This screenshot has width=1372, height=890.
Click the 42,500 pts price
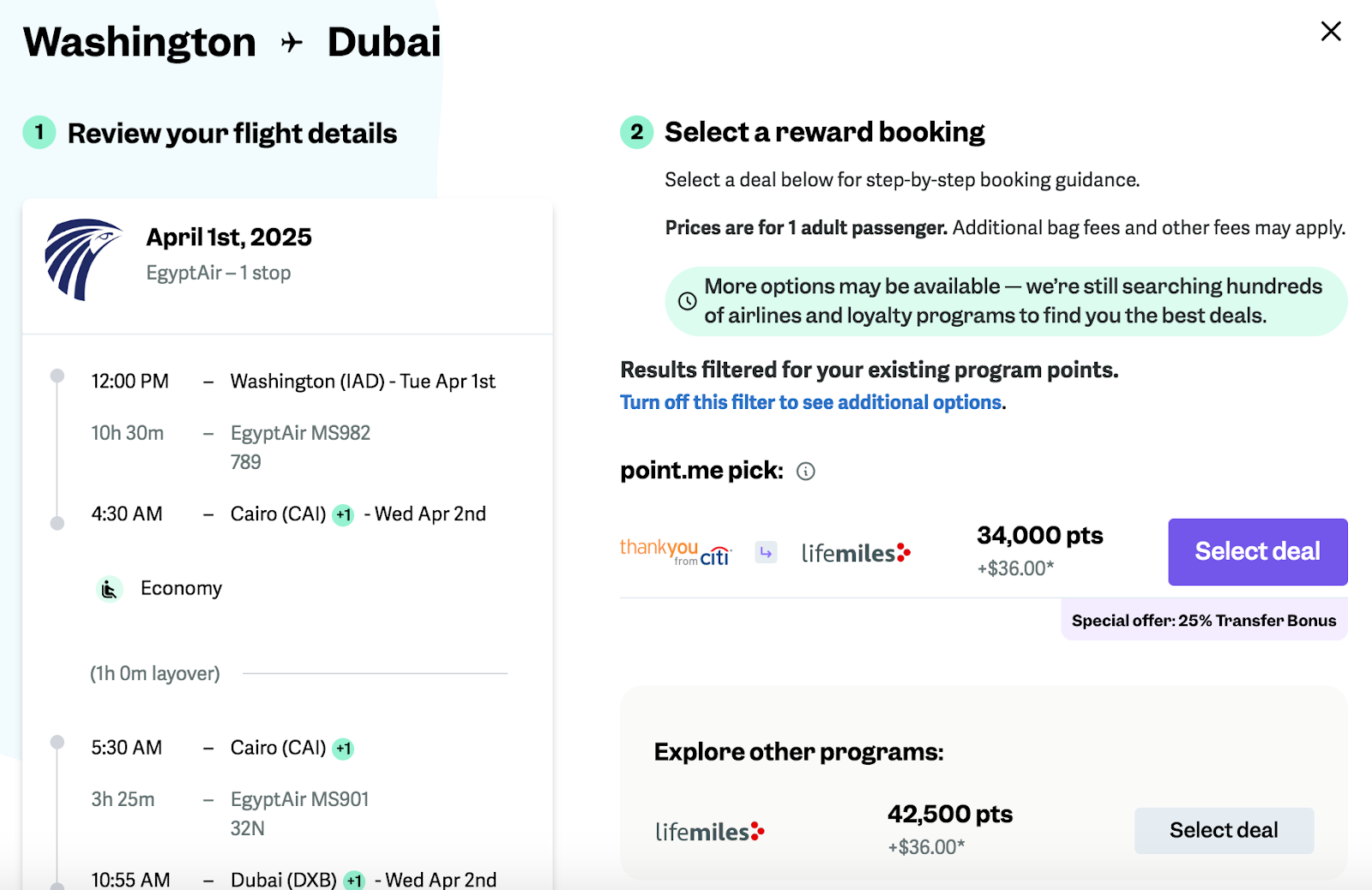pos(950,815)
